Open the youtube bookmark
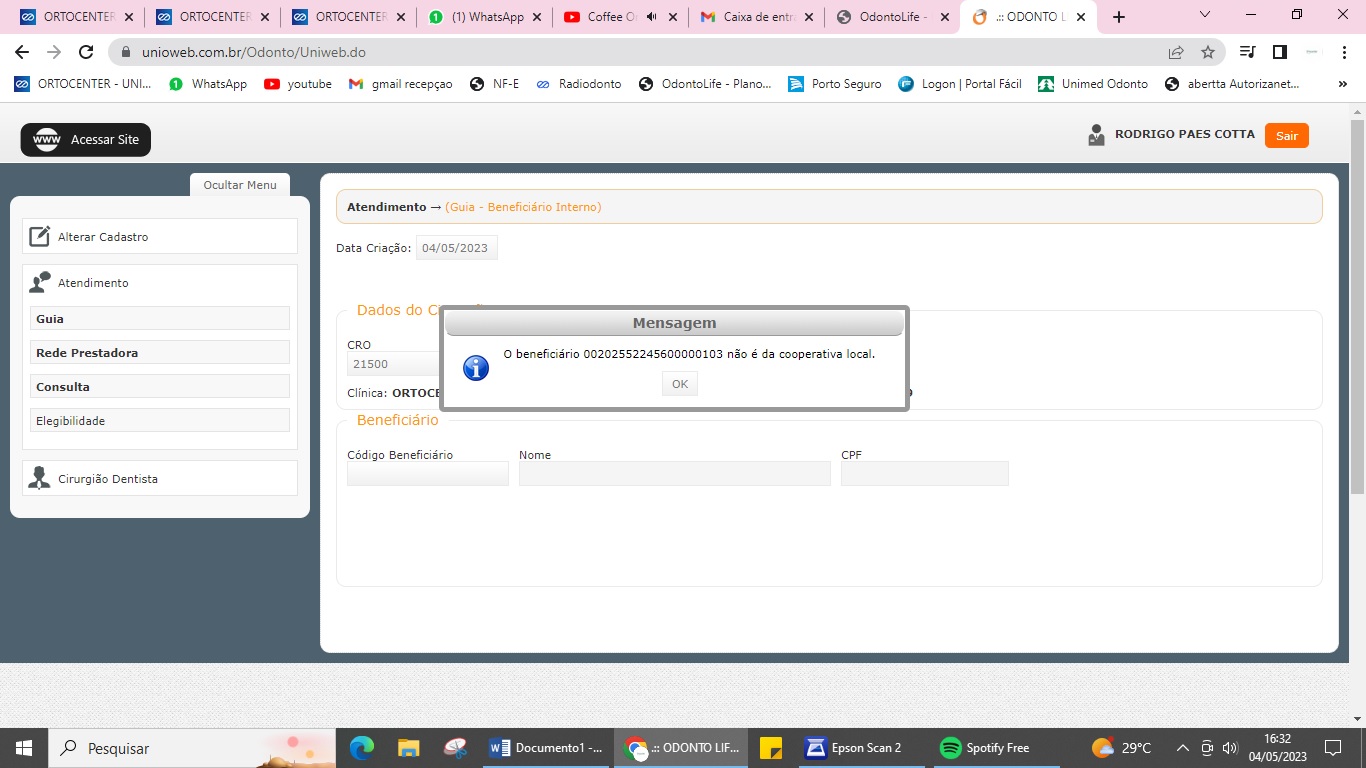The height and width of the screenshot is (768, 1366). (x=298, y=84)
